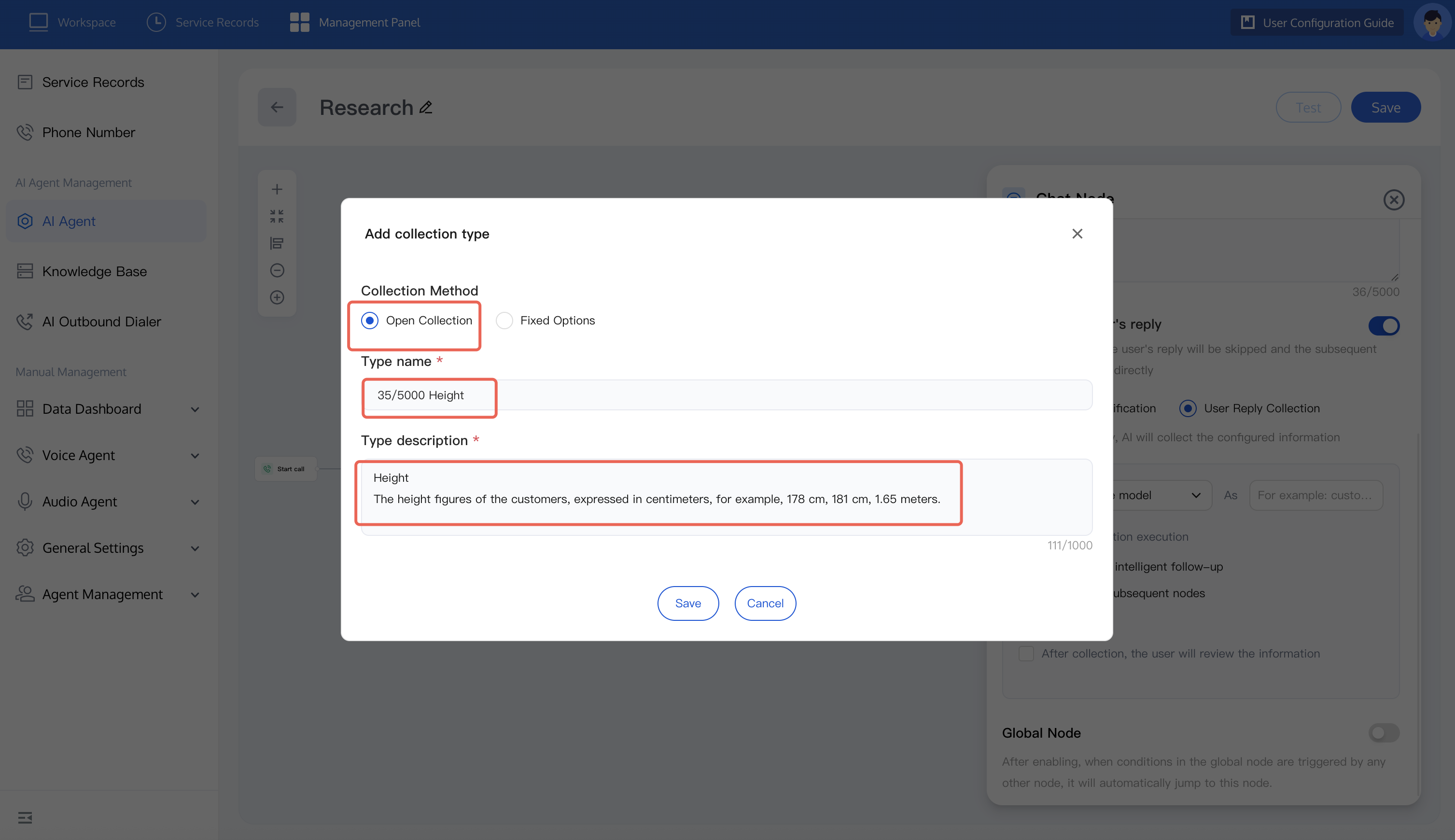Select Open Collection radio button
Screen dimensions: 1455x840
370,321
